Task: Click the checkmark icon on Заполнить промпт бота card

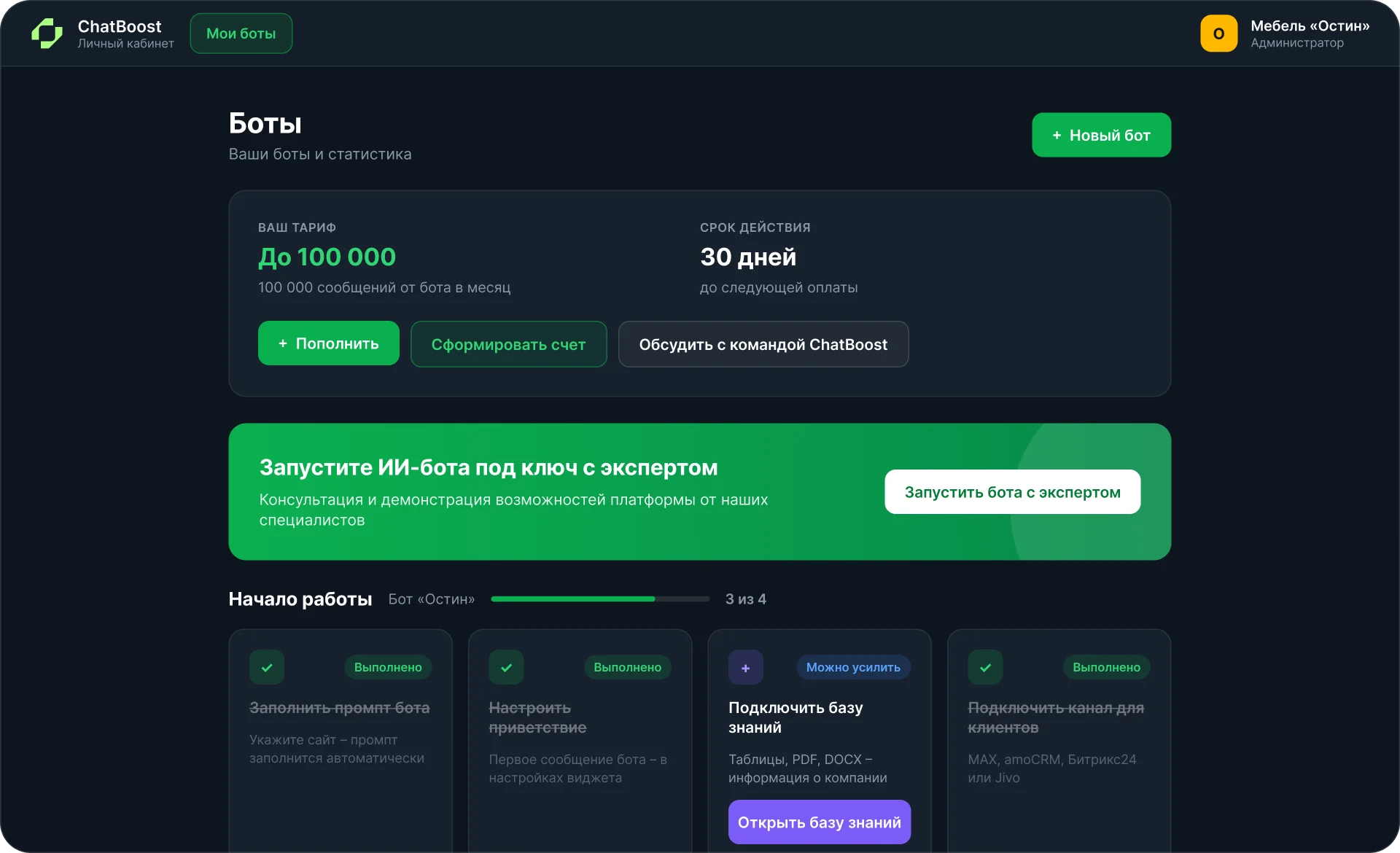Action: click(267, 667)
